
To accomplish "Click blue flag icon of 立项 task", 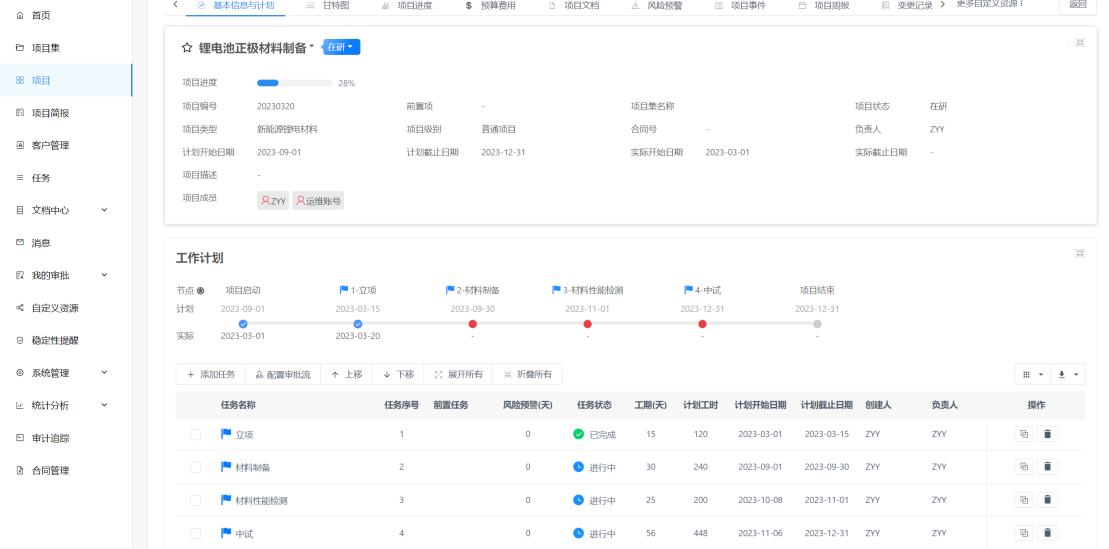I will pos(226,434).
